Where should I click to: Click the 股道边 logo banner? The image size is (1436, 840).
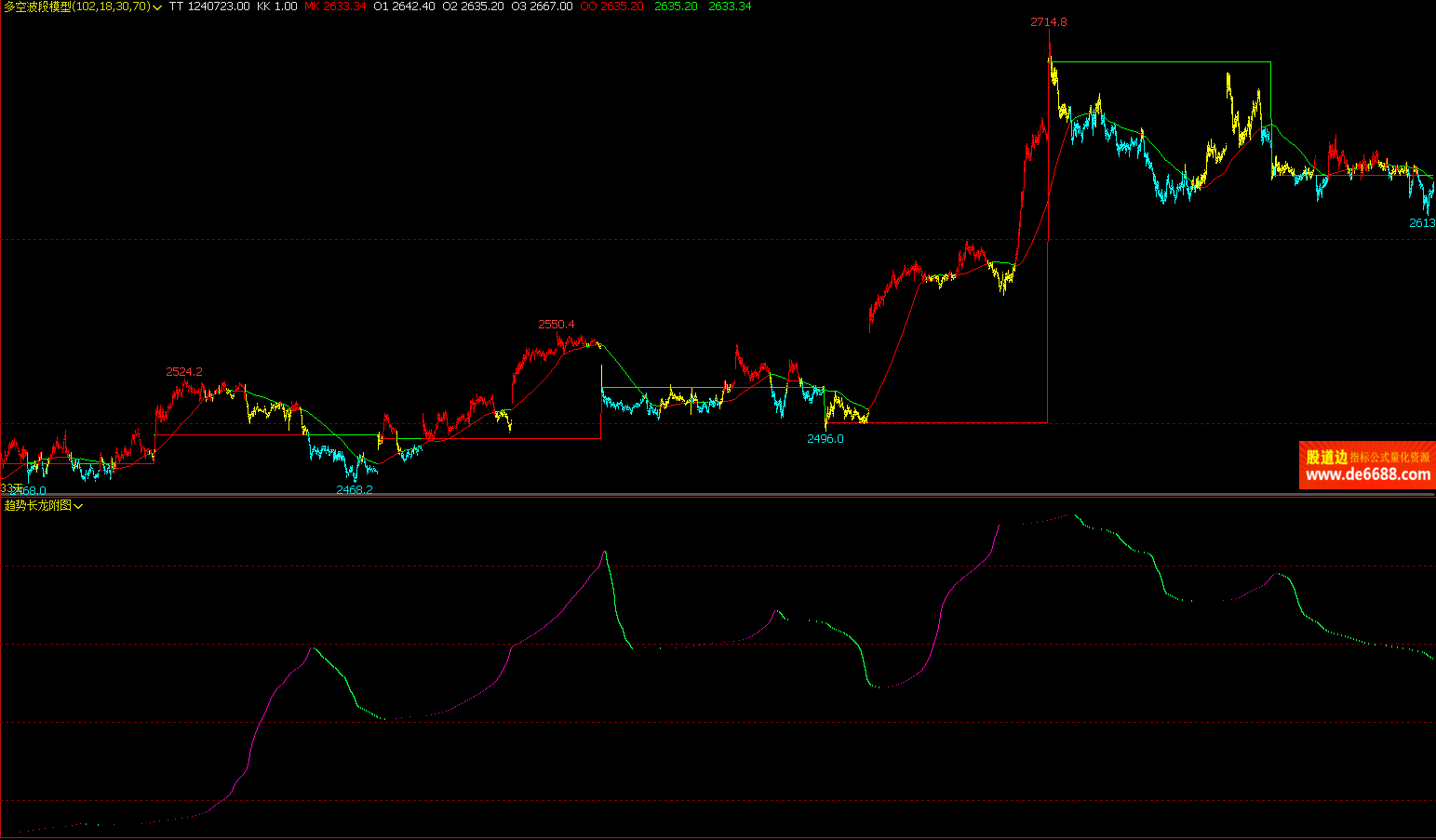(1326, 457)
